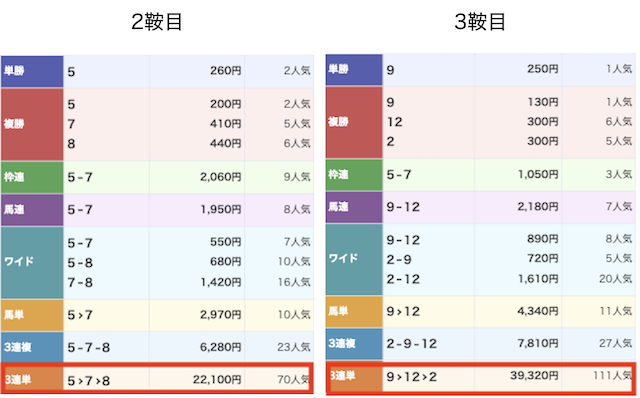This screenshot has height=398, width=640.
Task: Click the 9>12>2 combination
Action: (411, 376)
